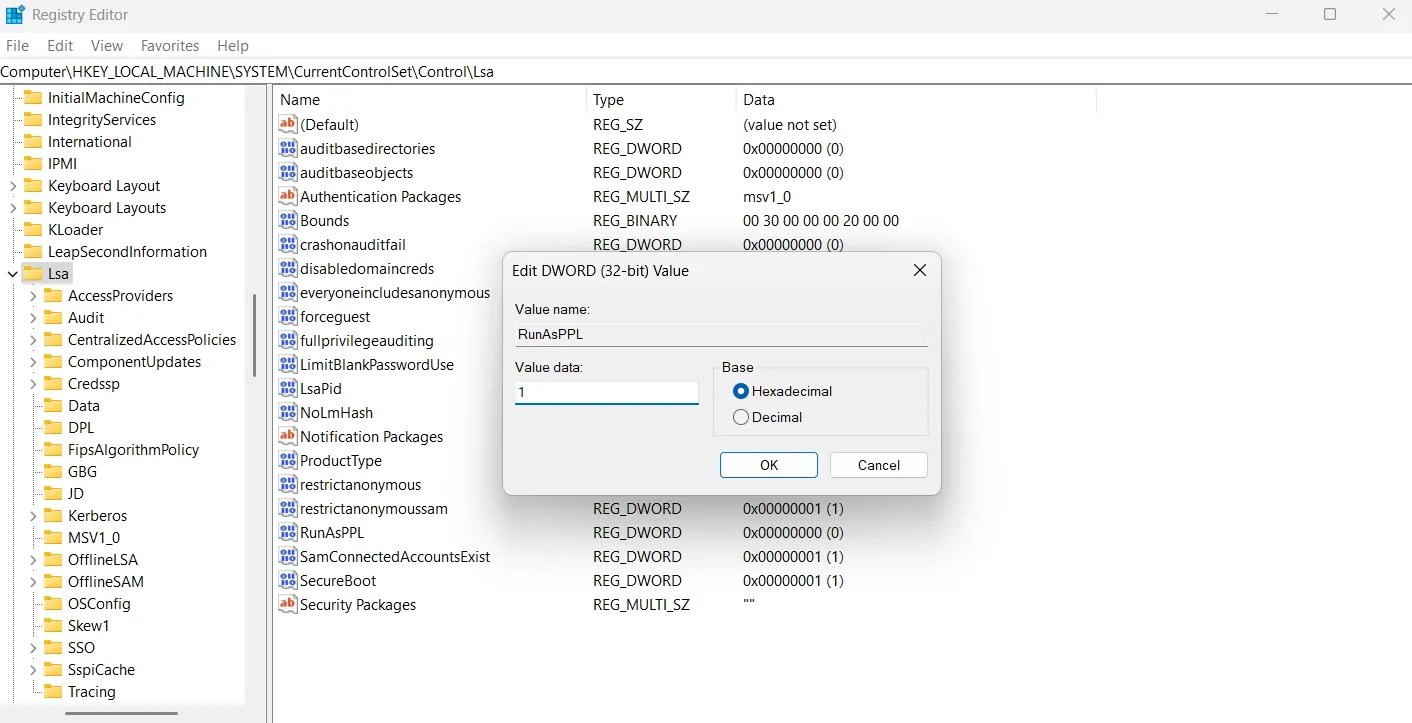Select the Decimal base option
The image size is (1412, 723).
click(x=741, y=417)
